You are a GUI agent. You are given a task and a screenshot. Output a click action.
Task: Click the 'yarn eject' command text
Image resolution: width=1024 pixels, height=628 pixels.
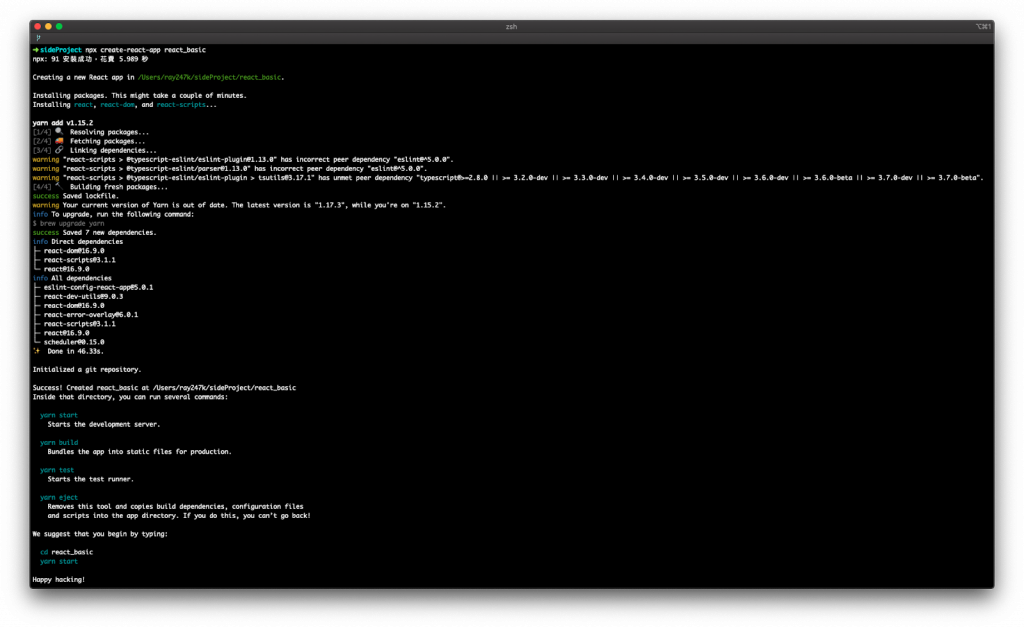(59, 497)
